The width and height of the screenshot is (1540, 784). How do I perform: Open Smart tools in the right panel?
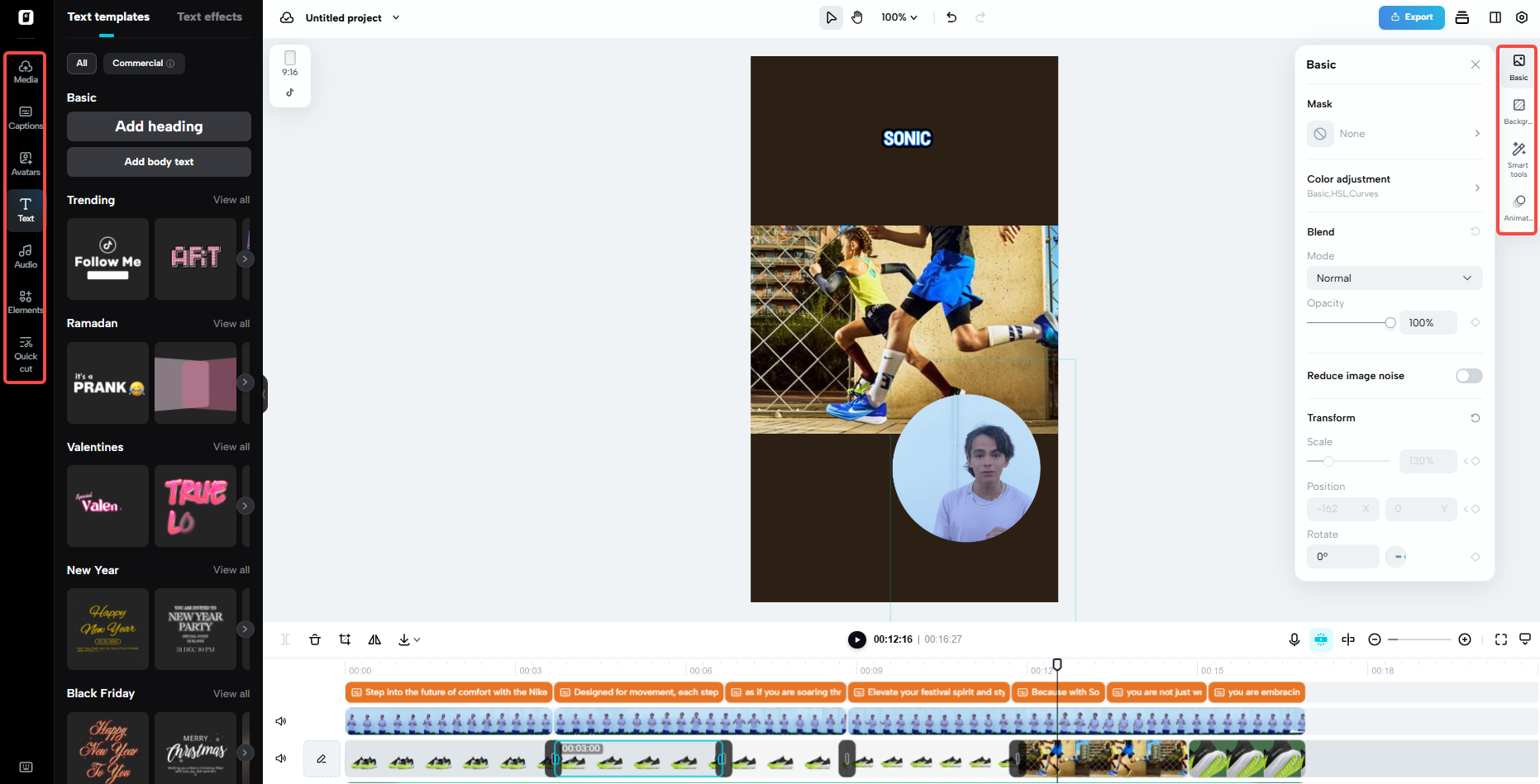[x=1518, y=158]
